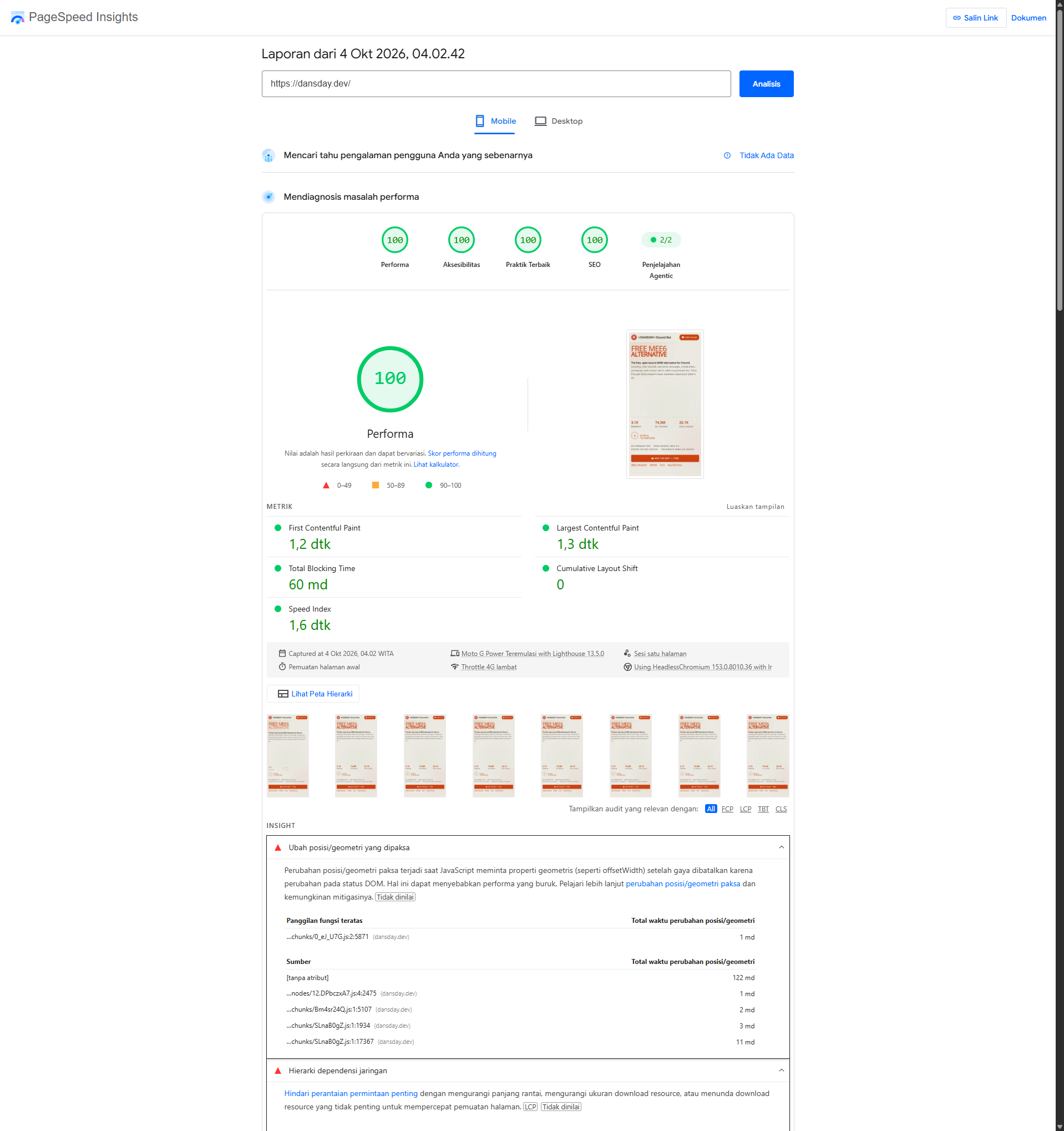Image resolution: width=1064 pixels, height=1131 pixels.
Task: Click the Moto G Power Teremulasi setting
Action: coord(533,654)
